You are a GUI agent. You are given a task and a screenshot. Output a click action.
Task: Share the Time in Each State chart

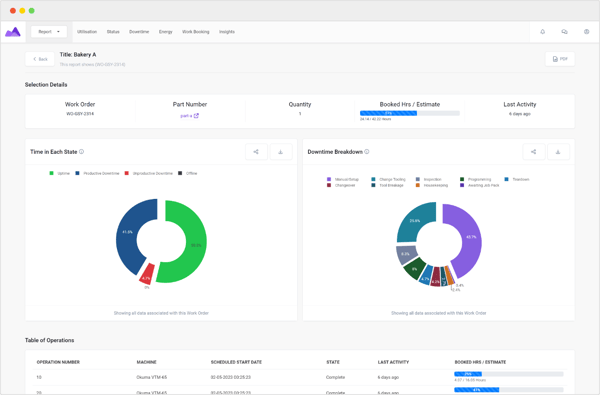point(256,152)
